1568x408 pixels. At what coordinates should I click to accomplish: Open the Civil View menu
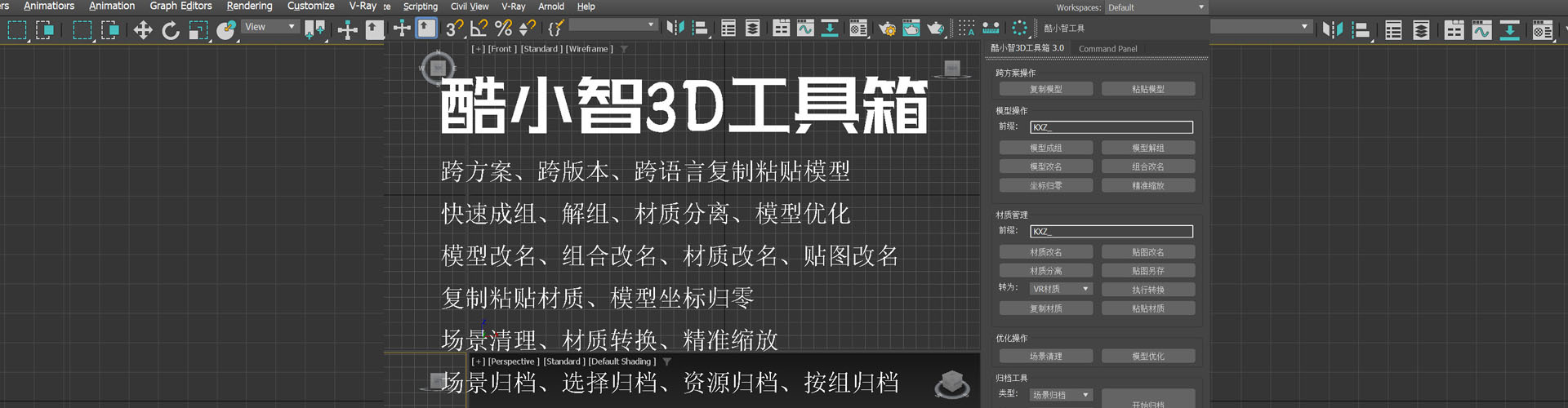pyautogui.click(x=470, y=7)
